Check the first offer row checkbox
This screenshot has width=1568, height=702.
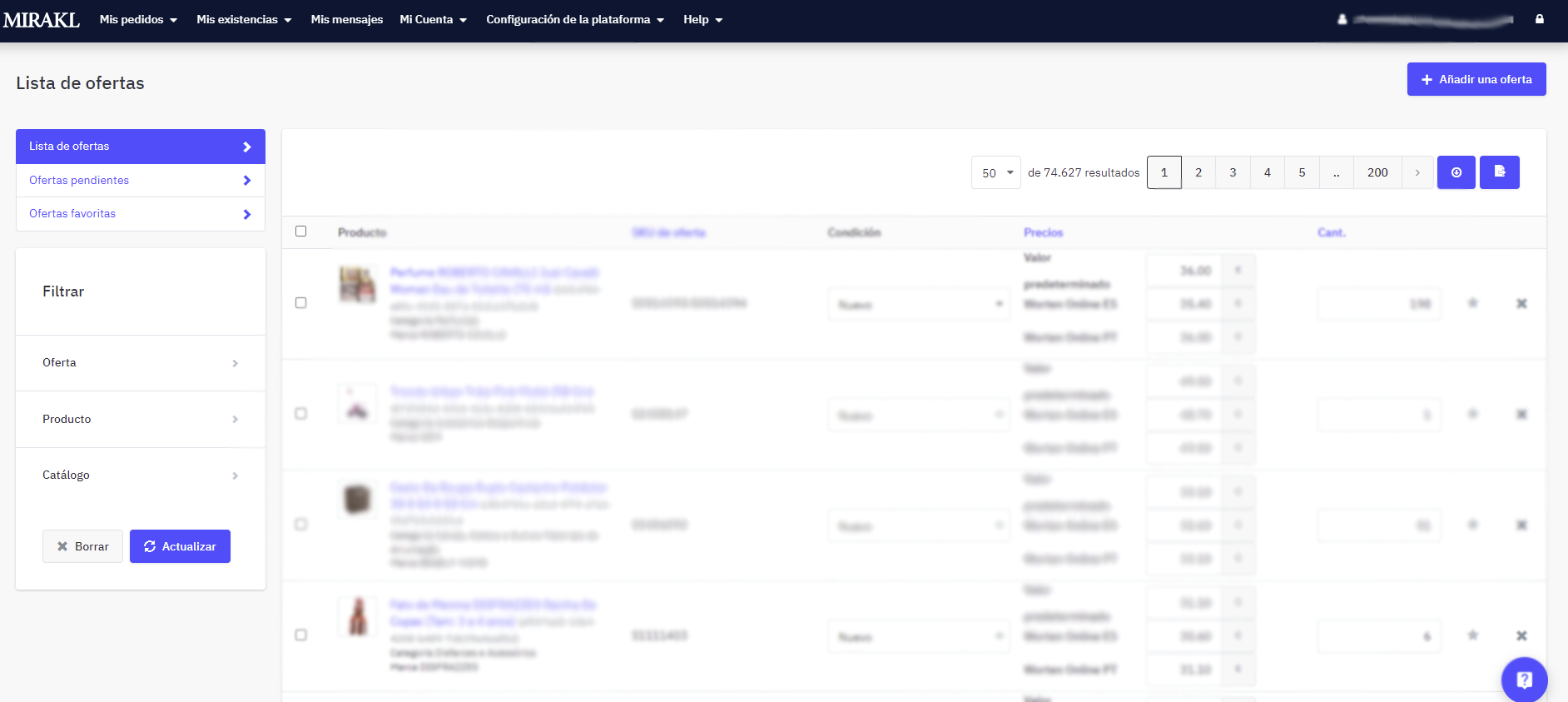pos(301,303)
